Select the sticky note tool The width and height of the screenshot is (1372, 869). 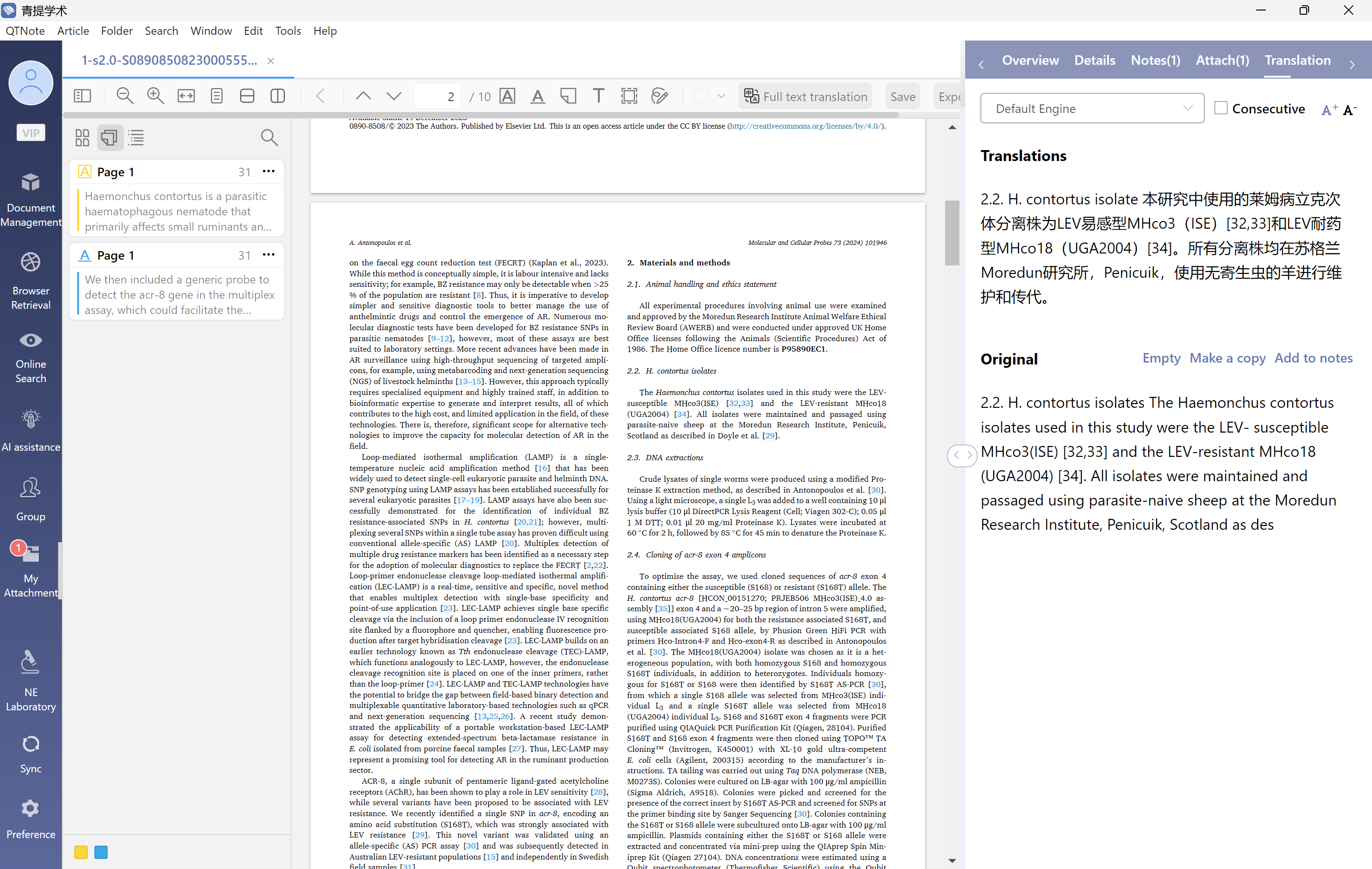tap(568, 96)
